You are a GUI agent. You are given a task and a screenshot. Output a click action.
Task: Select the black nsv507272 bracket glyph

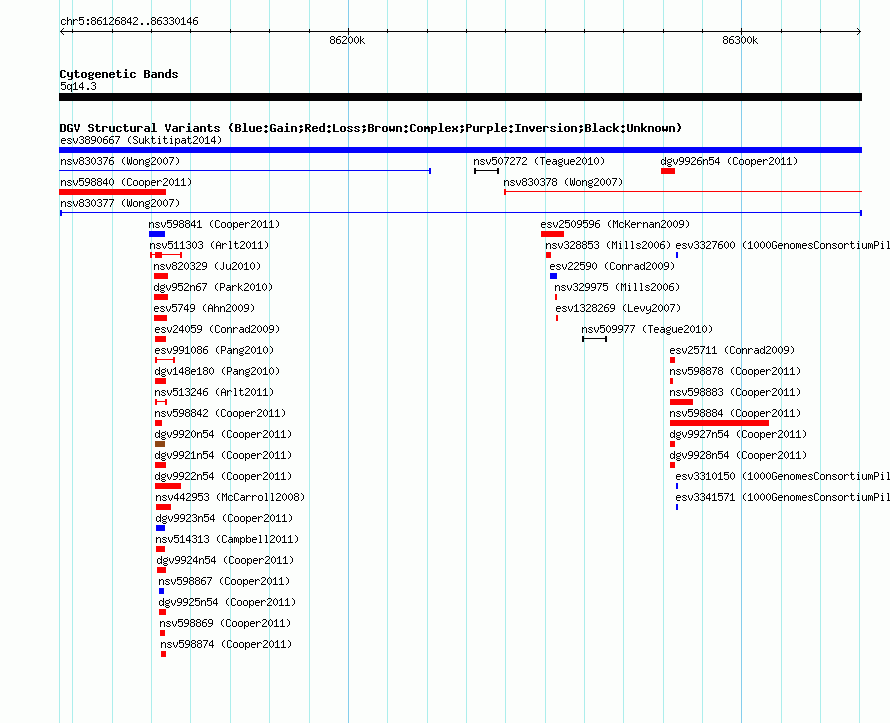click(486, 171)
